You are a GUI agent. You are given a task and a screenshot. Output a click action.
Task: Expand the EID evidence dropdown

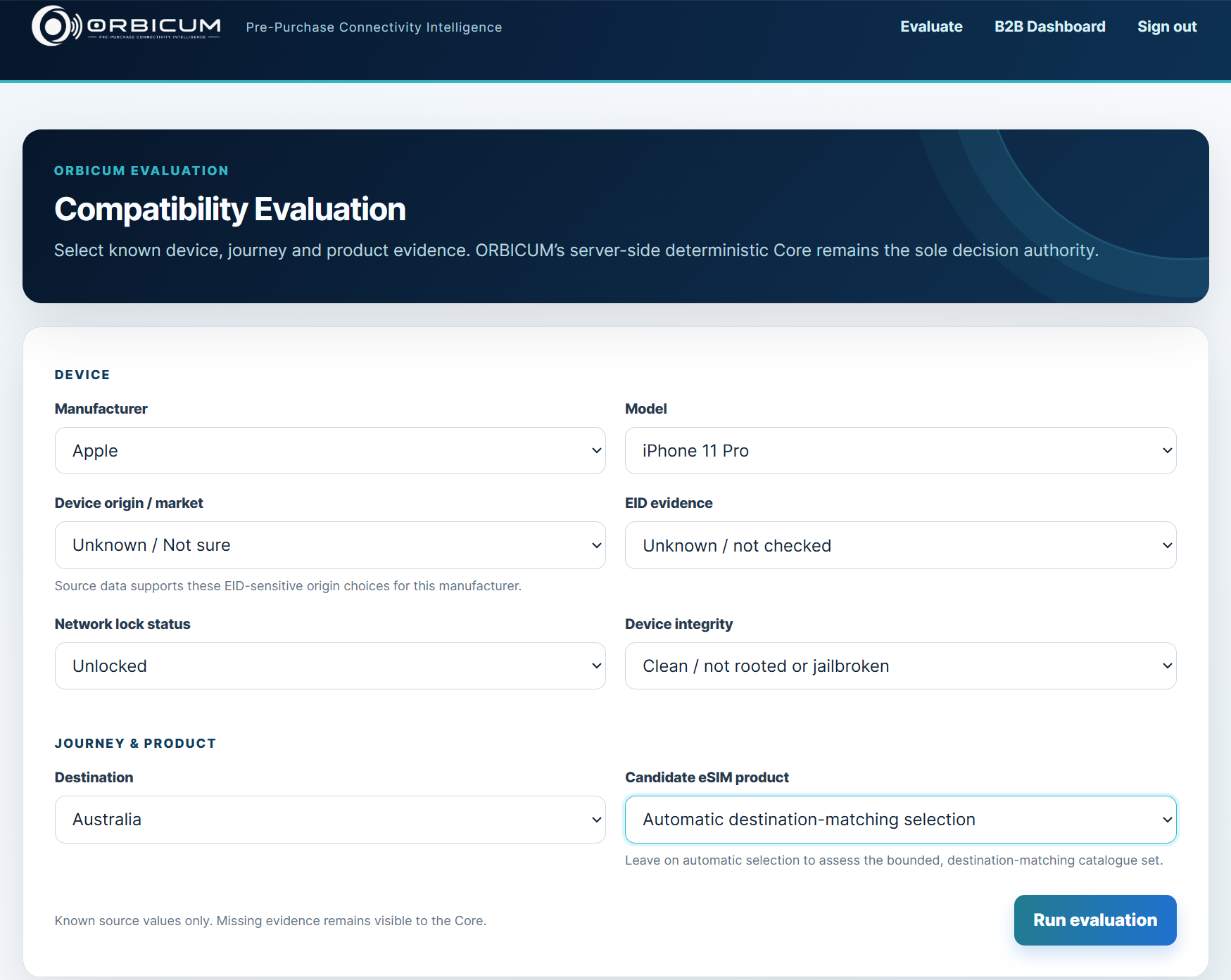[900, 545]
